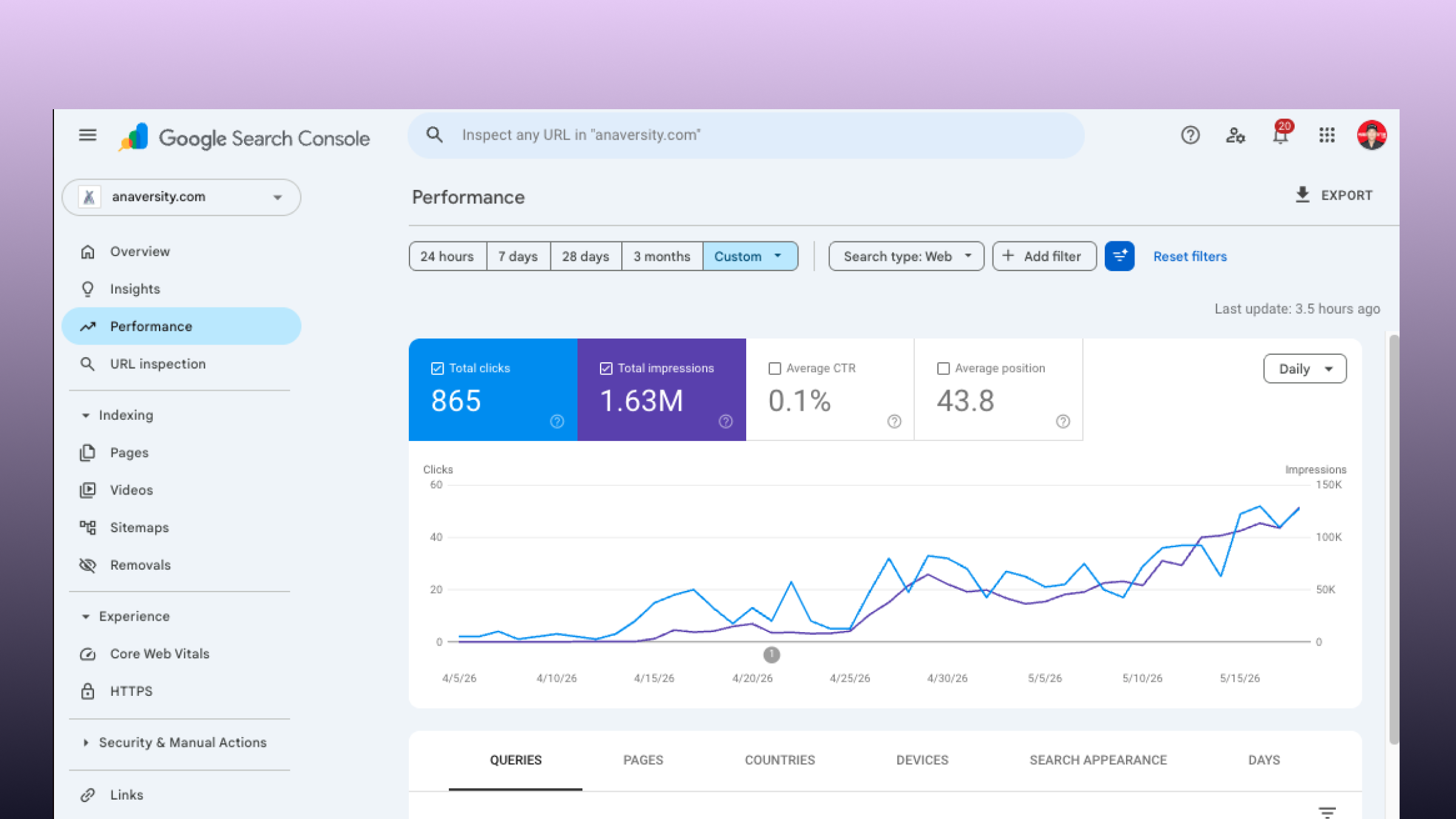This screenshot has height=819, width=1456.
Task: Click the 1.63M impressions value
Action: tap(641, 401)
